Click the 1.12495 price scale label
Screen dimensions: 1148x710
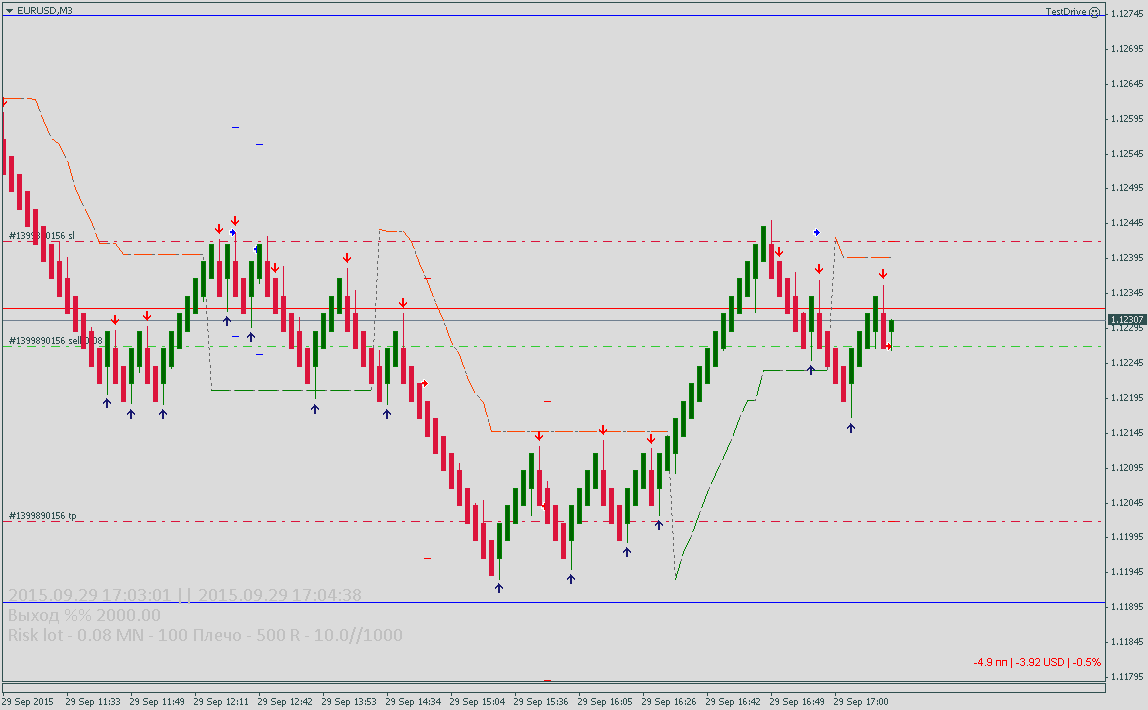coord(1128,188)
